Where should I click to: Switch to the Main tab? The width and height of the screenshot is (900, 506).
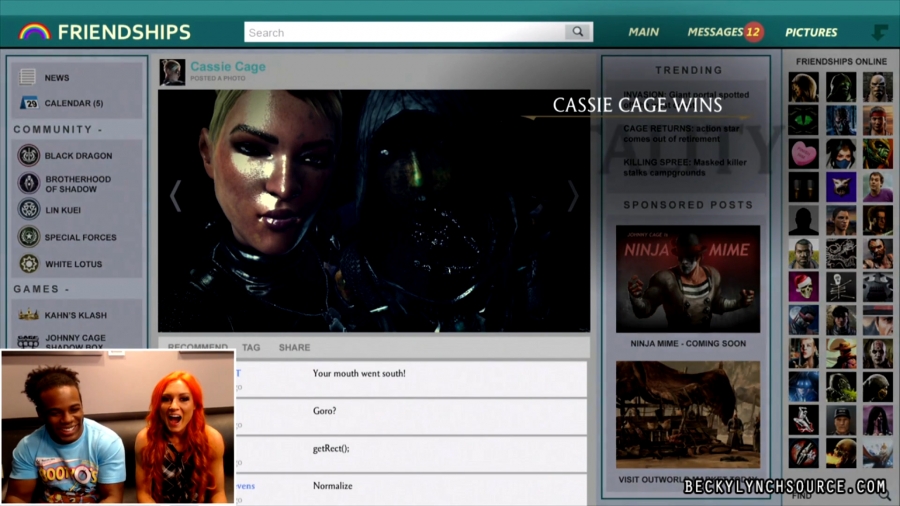tap(643, 32)
